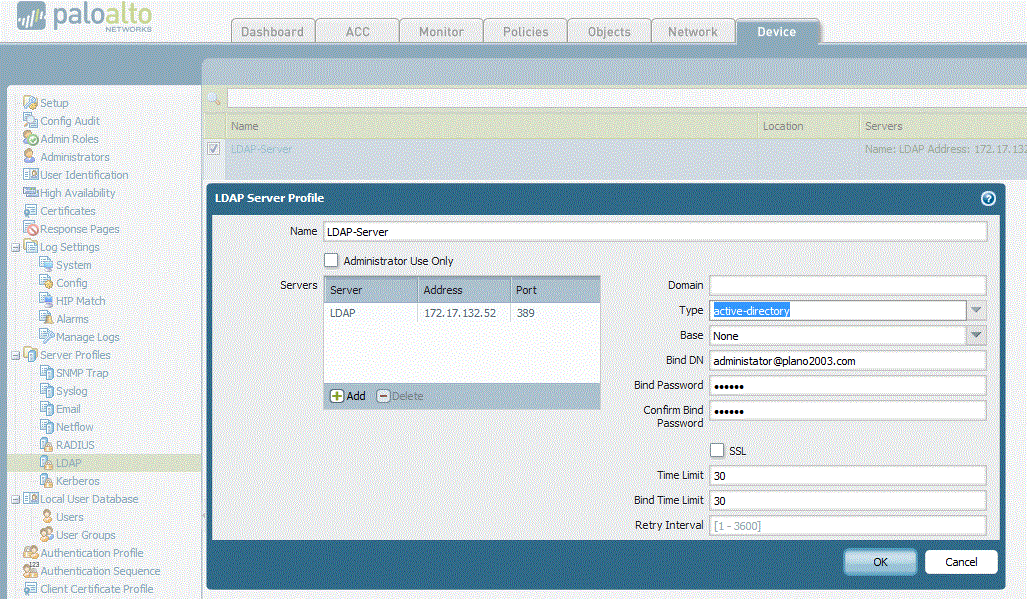
Task: Add a new server entry
Action: 347,396
